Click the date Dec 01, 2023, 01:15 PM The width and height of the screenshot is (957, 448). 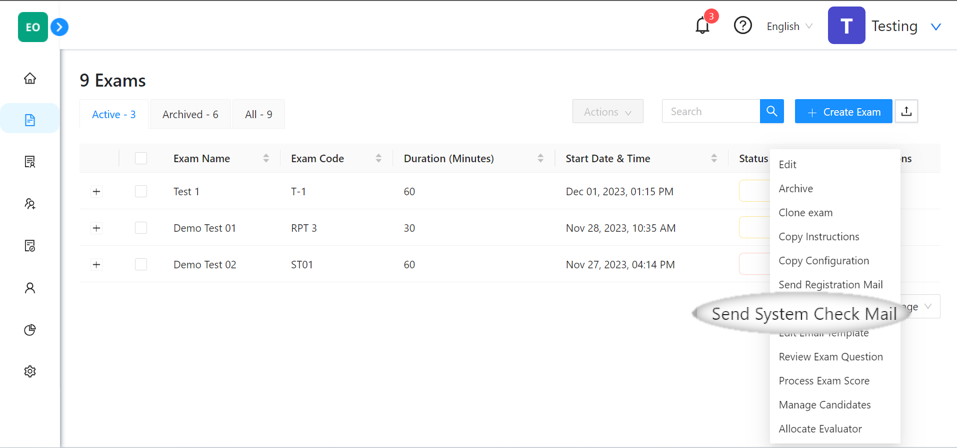619,192
